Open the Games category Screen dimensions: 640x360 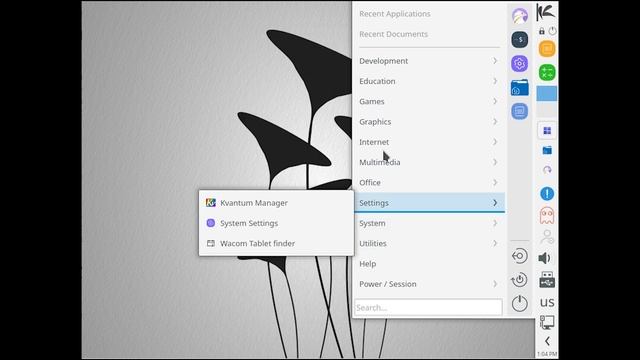[429, 101]
